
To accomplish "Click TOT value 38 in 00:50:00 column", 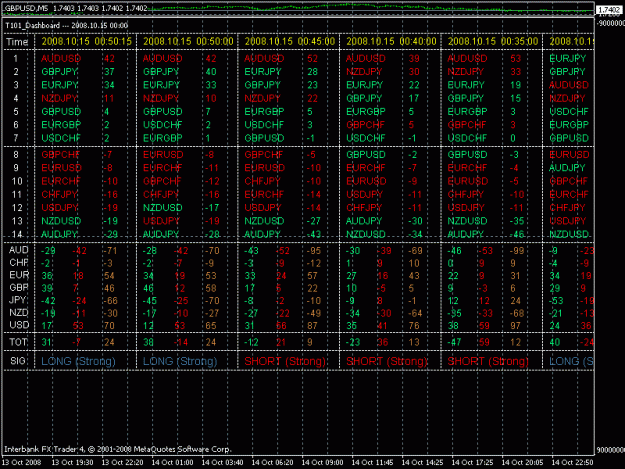I will [148, 342].
